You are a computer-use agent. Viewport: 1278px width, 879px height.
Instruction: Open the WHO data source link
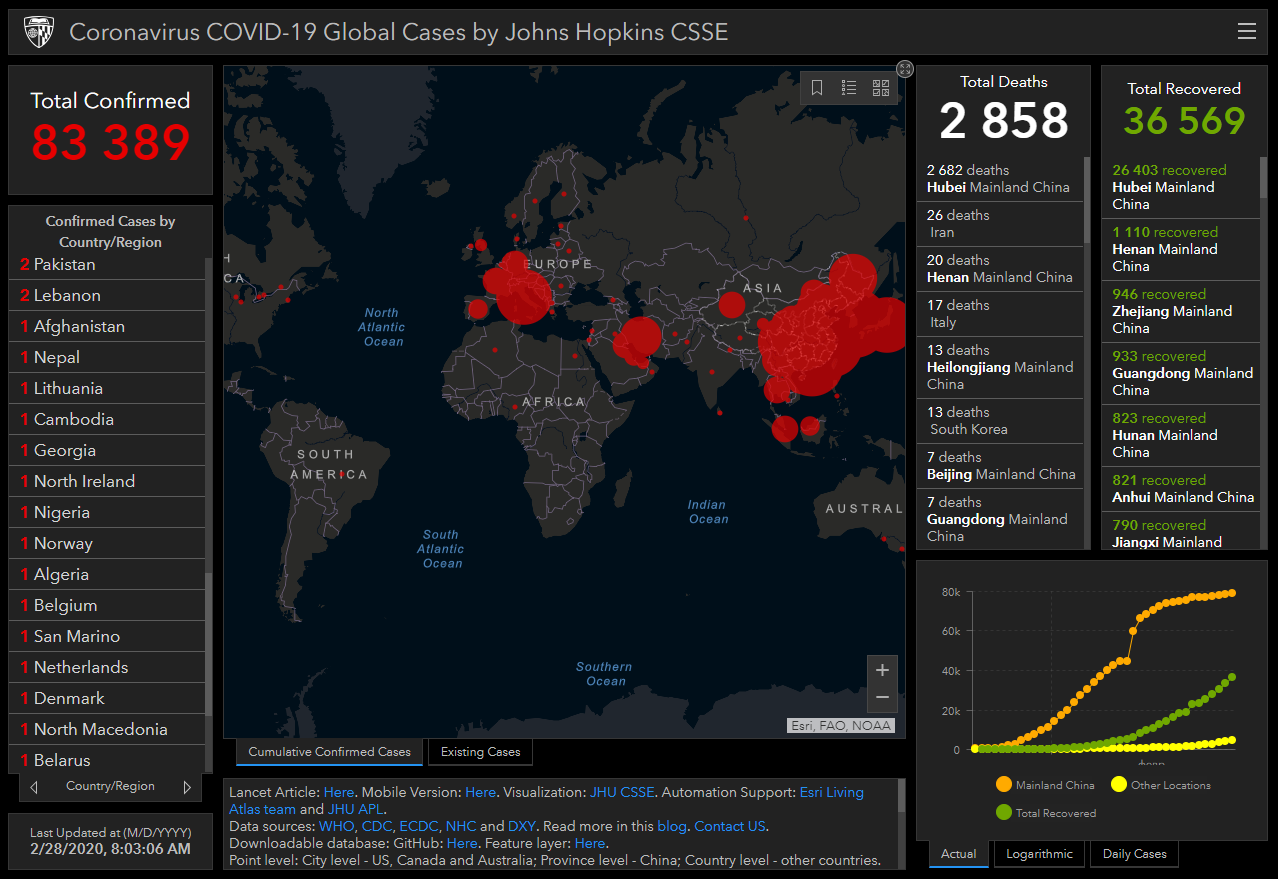(335, 826)
